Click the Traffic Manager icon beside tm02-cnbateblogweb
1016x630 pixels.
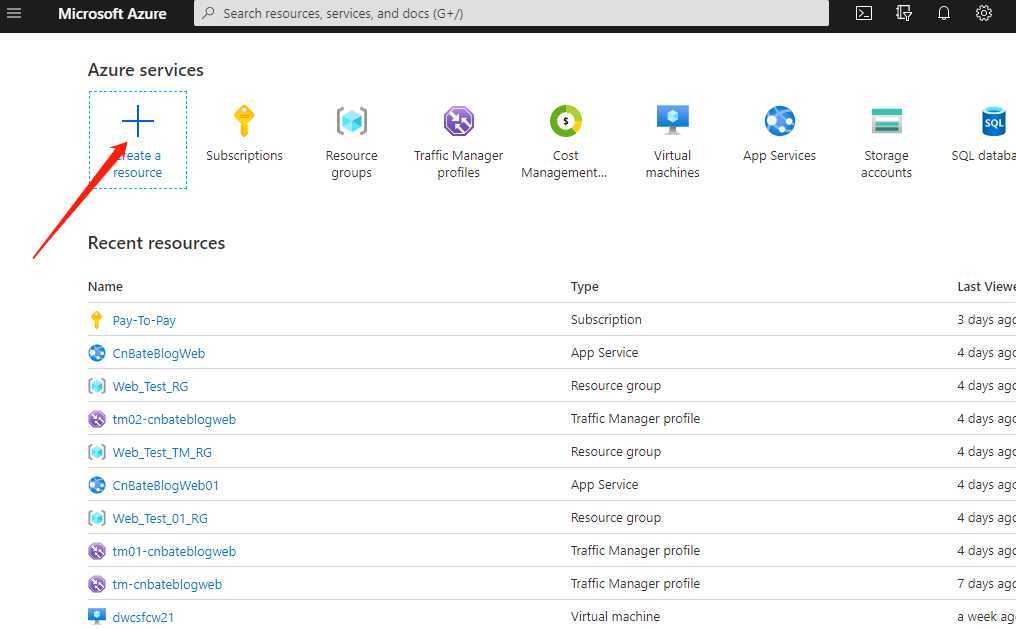(x=97, y=419)
